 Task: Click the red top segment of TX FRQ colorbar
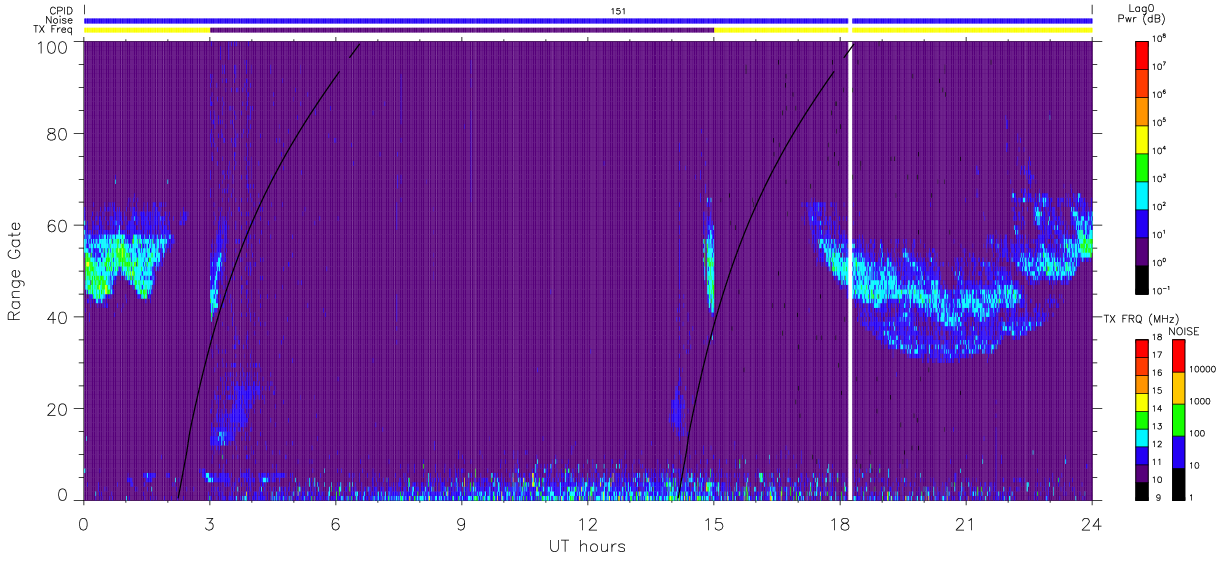[1143, 348]
